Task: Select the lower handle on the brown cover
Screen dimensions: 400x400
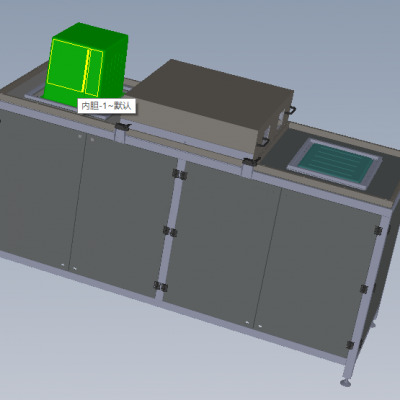Action: click(x=264, y=142)
